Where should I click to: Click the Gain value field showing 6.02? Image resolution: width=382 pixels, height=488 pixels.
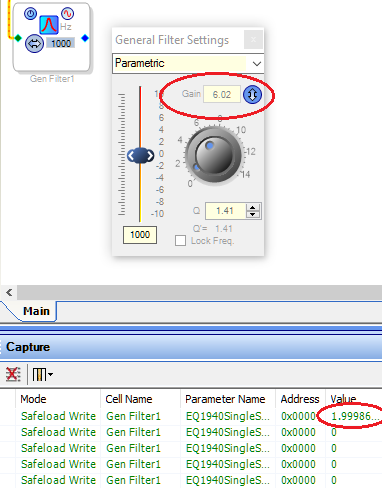coord(222,95)
